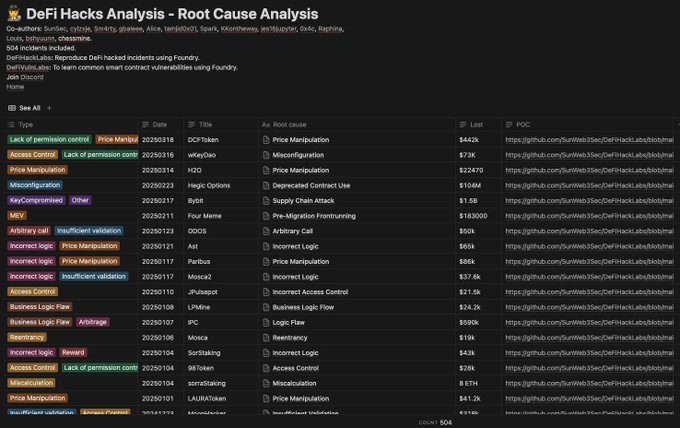Viewport: 680px width, 428px height.
Task: Click page icon of Arbitrary Call root cause
Action: click(266, 231)
